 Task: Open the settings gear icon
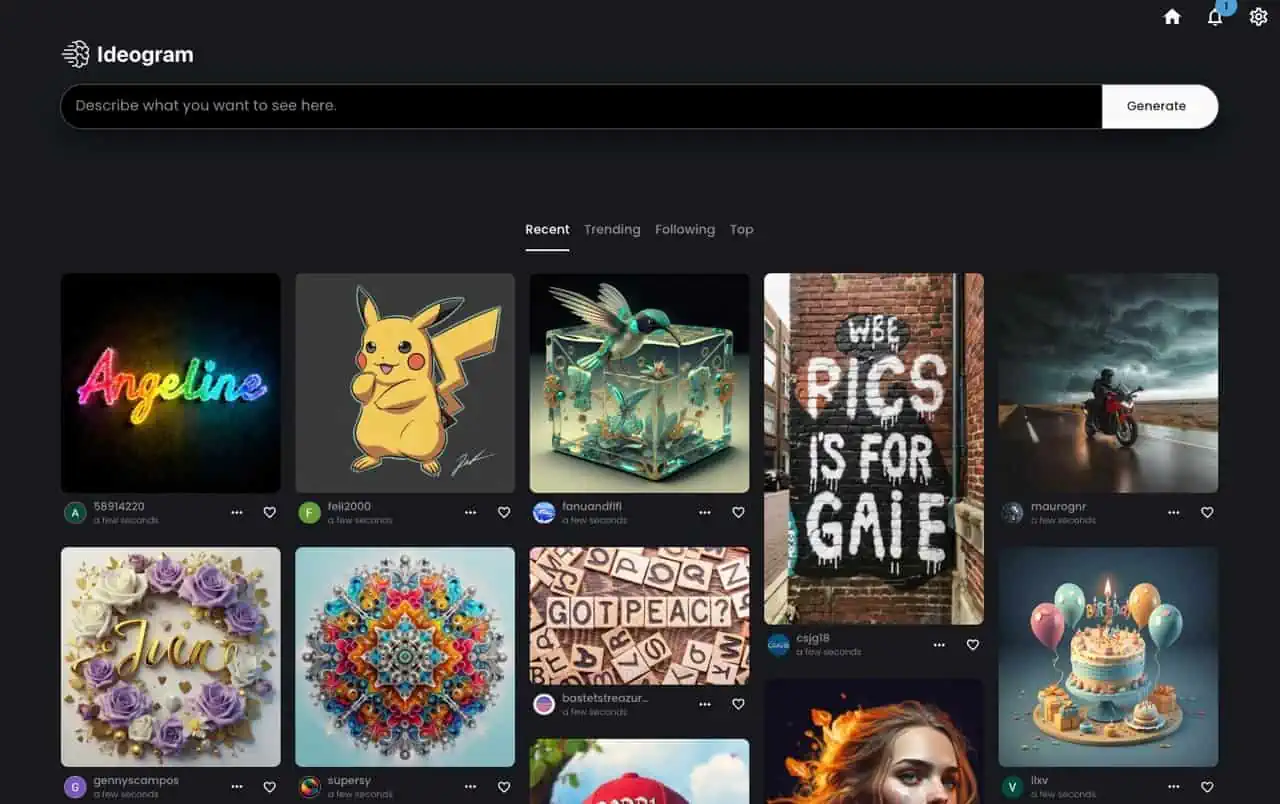[x=1258, y=17]
